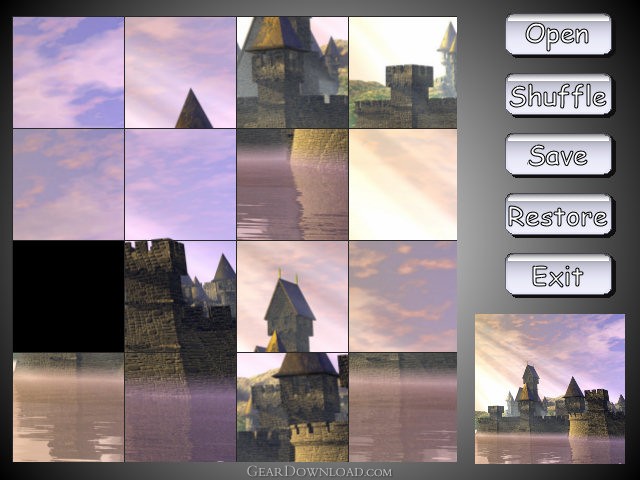640x480 pixels.
Task: Pick the bottom tile with round crenellated turret
Action: (292, 407)
